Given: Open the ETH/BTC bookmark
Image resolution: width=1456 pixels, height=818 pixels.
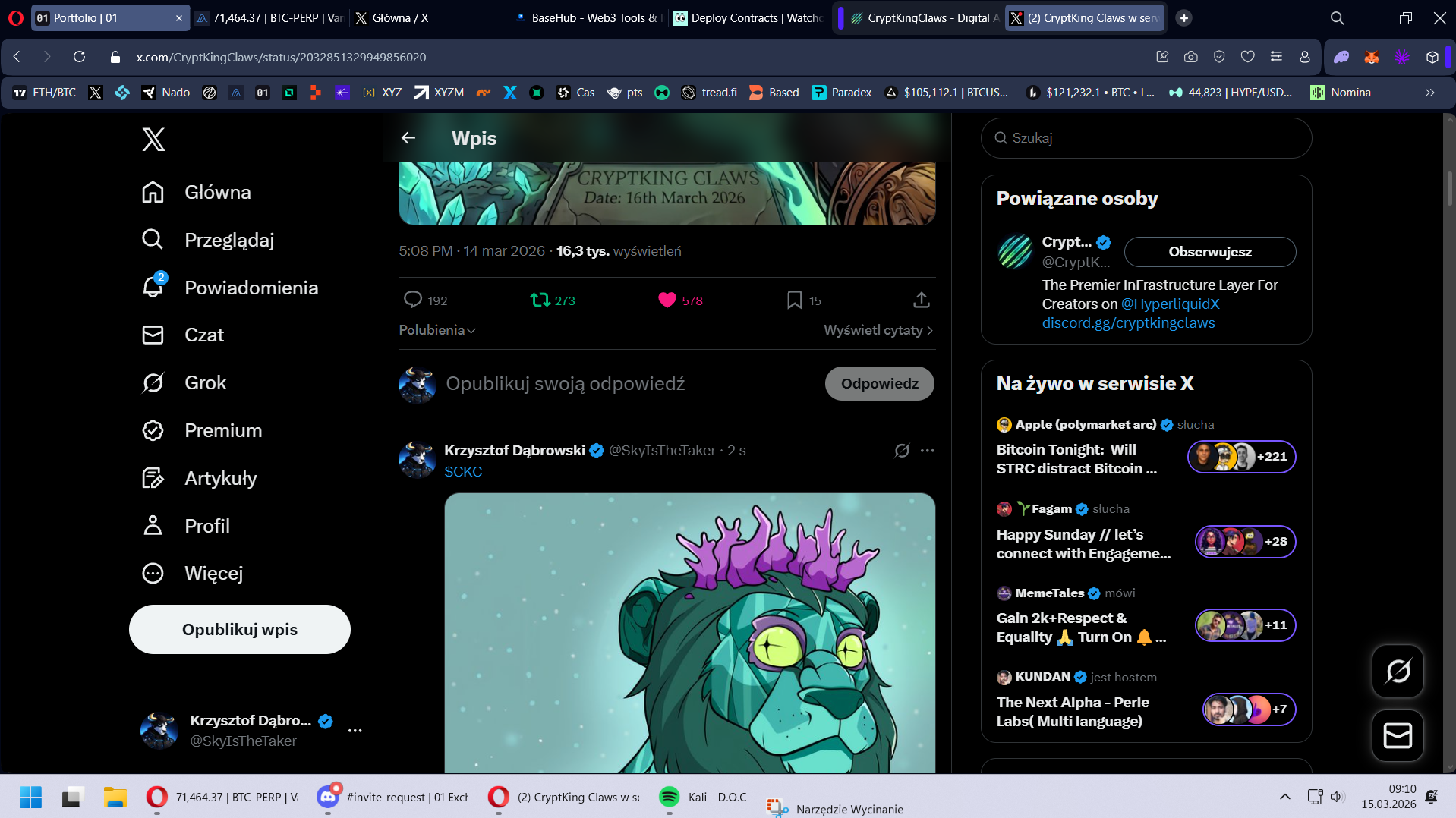Looking at the screenshot, I should click(x=45, y=93).
